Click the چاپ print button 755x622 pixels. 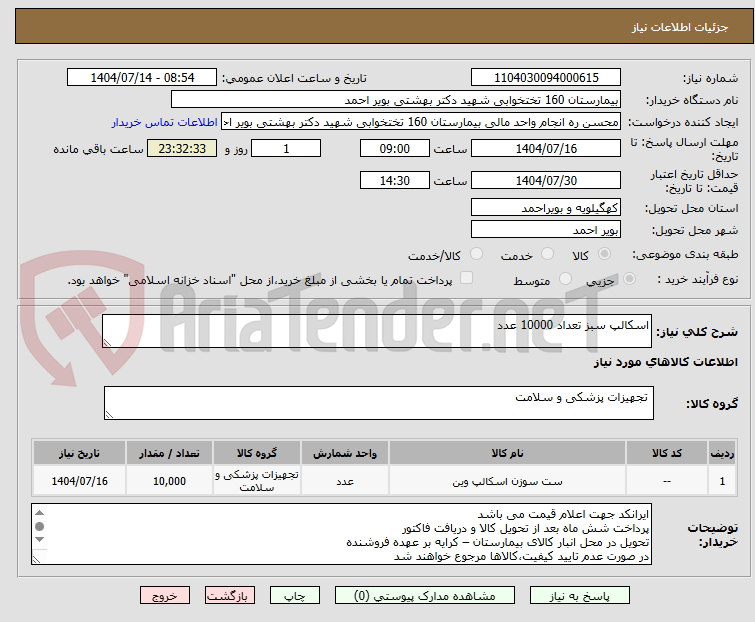[295, 596]
